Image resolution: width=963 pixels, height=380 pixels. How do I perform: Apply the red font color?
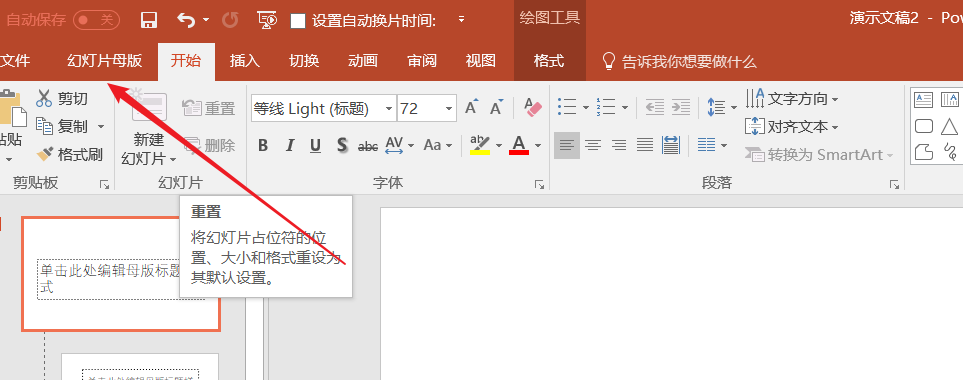click(520, 145)
